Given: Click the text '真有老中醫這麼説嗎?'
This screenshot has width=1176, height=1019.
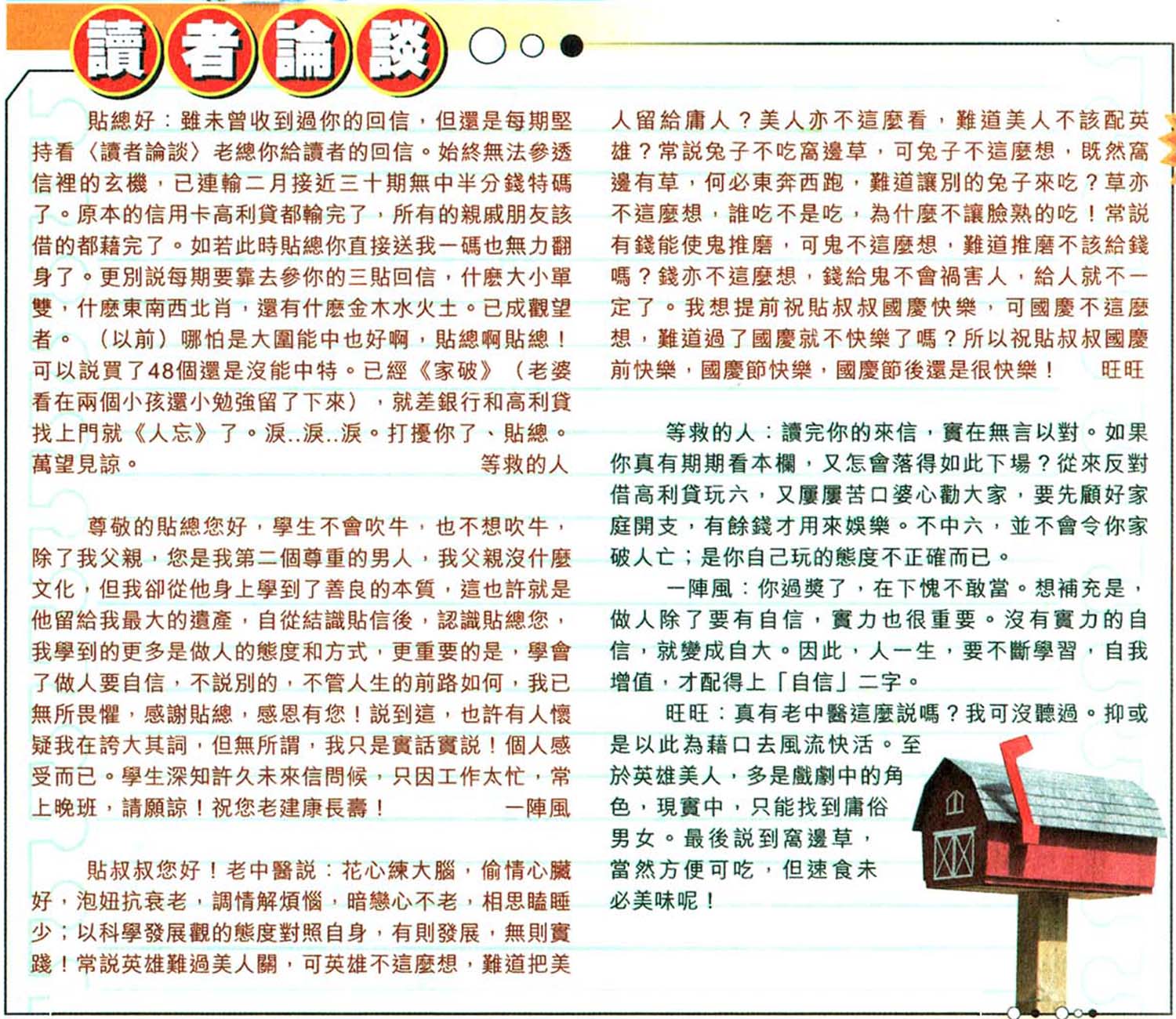Looking at the screenshot, I should coord(845,714).
